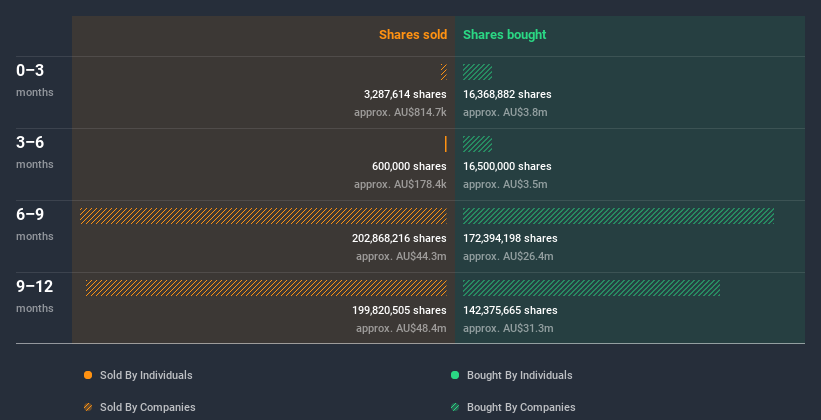Image resolution: width=821 pixels, height=420 pixels.
Task: Click the 0–3 row label
Action: pyautogui.click(x=30, y=71)
